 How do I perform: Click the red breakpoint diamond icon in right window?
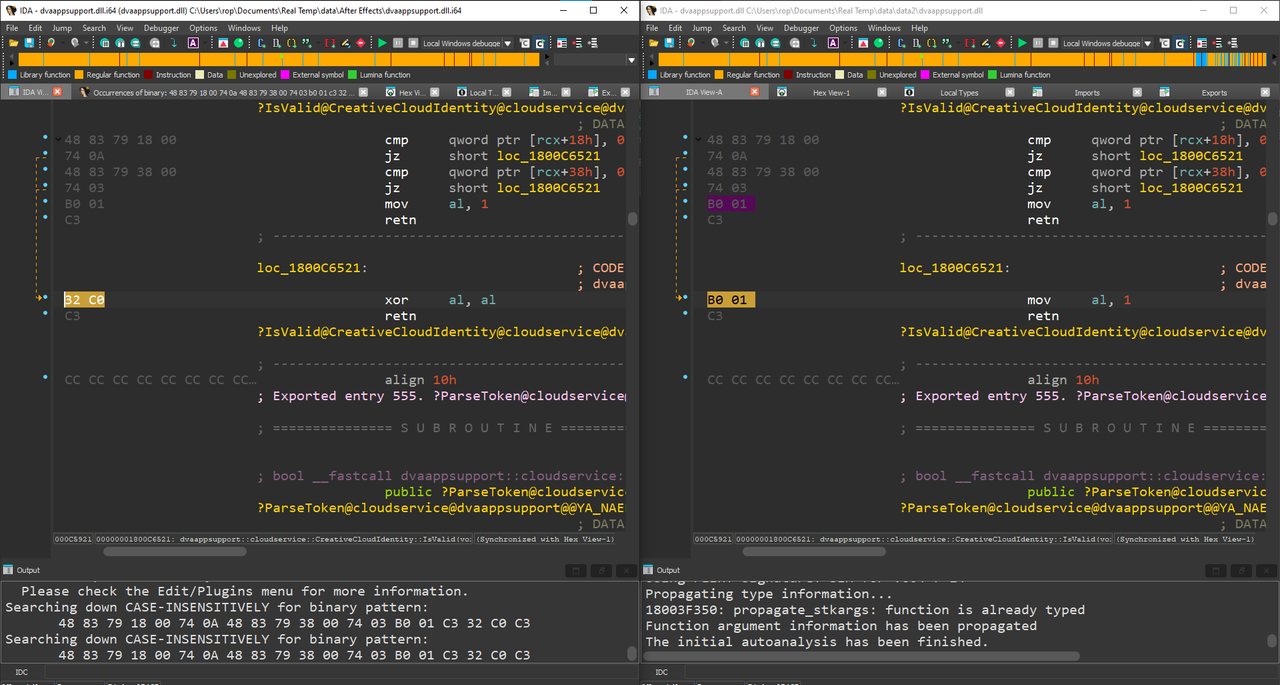tap(1000, 44)
